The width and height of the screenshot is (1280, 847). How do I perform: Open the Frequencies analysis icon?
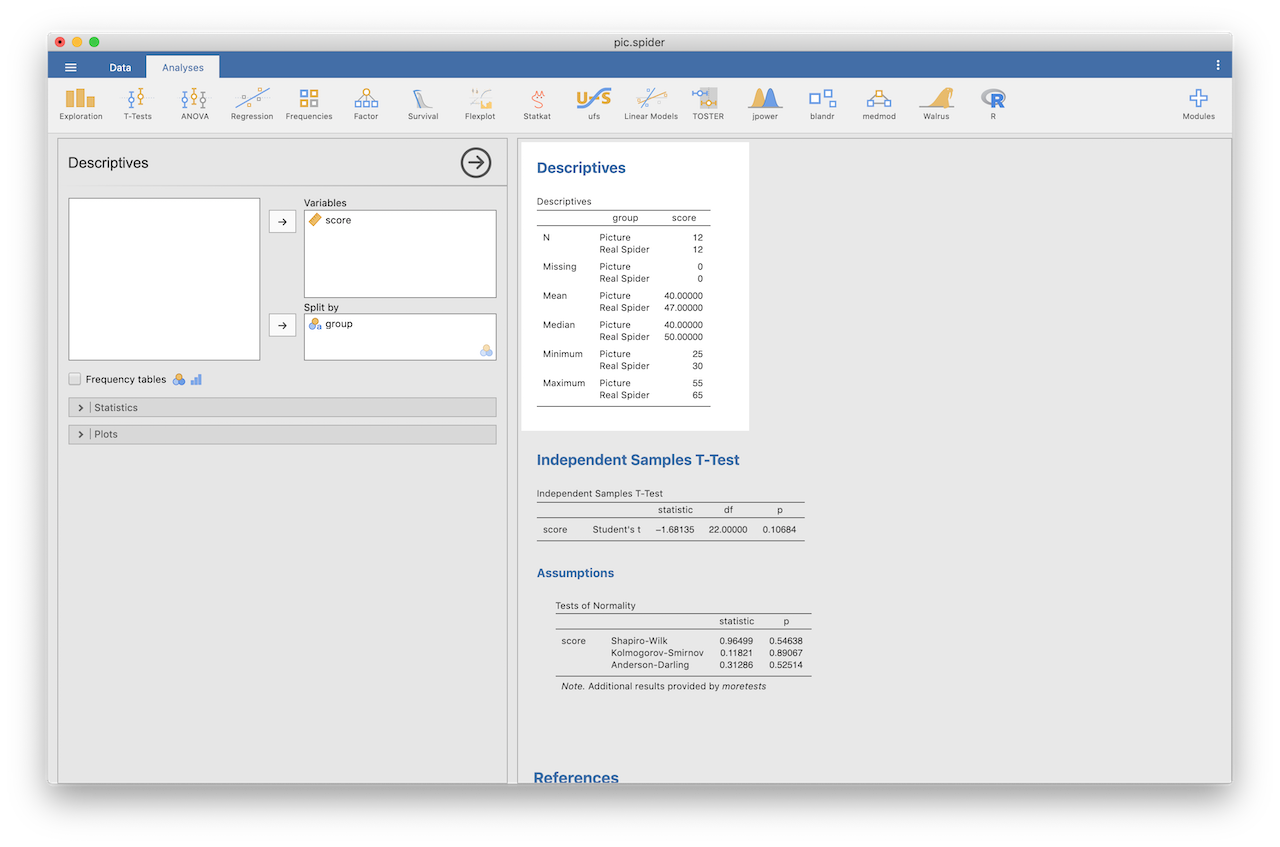pos(308,103)
